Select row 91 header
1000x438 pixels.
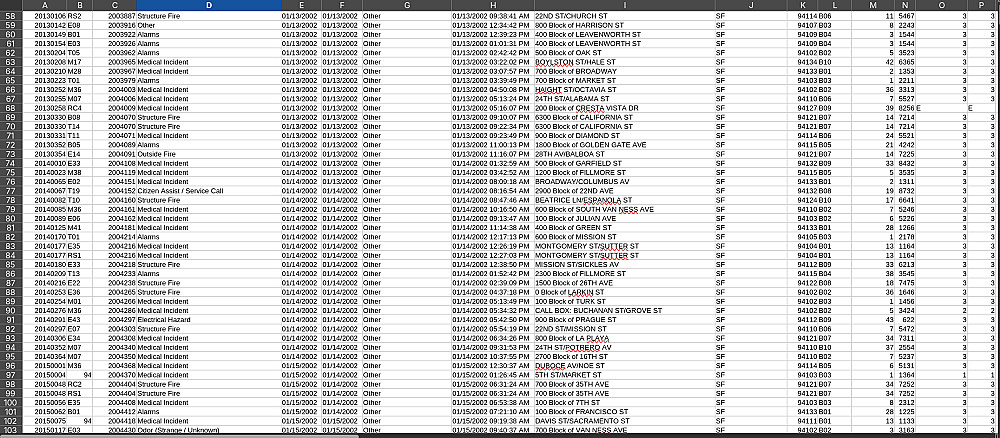click(11, 319)
